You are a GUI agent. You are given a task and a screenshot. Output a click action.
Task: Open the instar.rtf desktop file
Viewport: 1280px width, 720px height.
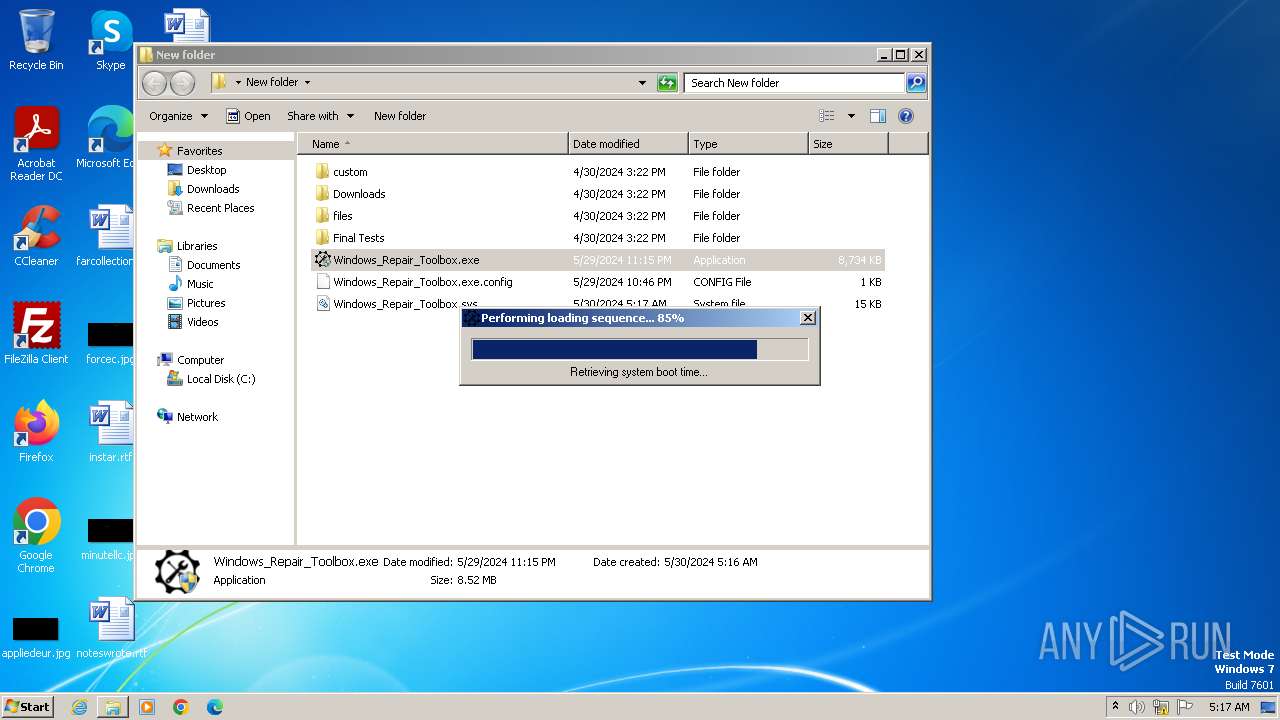coord(110,432)
